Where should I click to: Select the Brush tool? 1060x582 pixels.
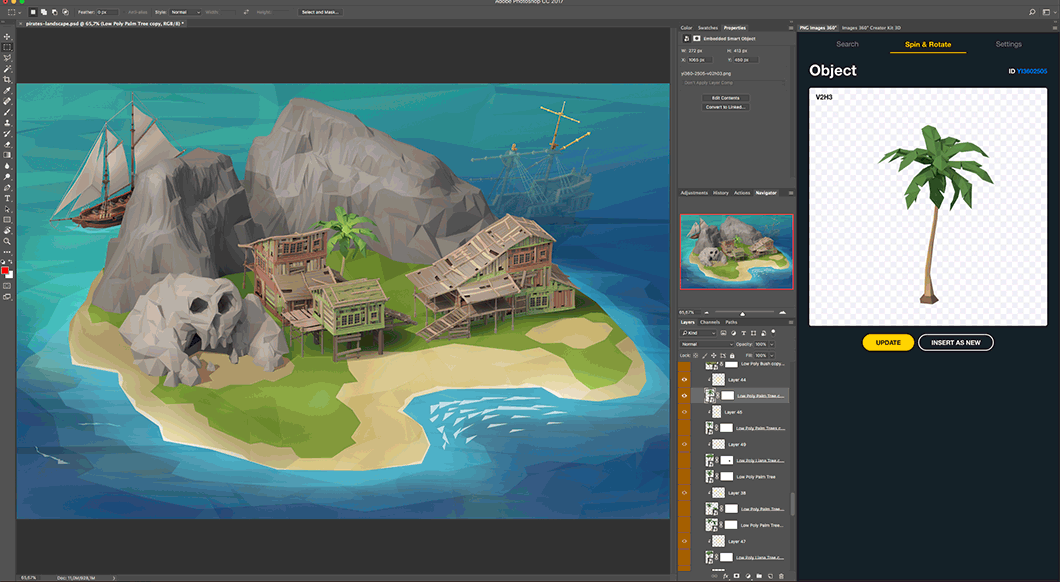pyautogui.click(x=7, y=112)
